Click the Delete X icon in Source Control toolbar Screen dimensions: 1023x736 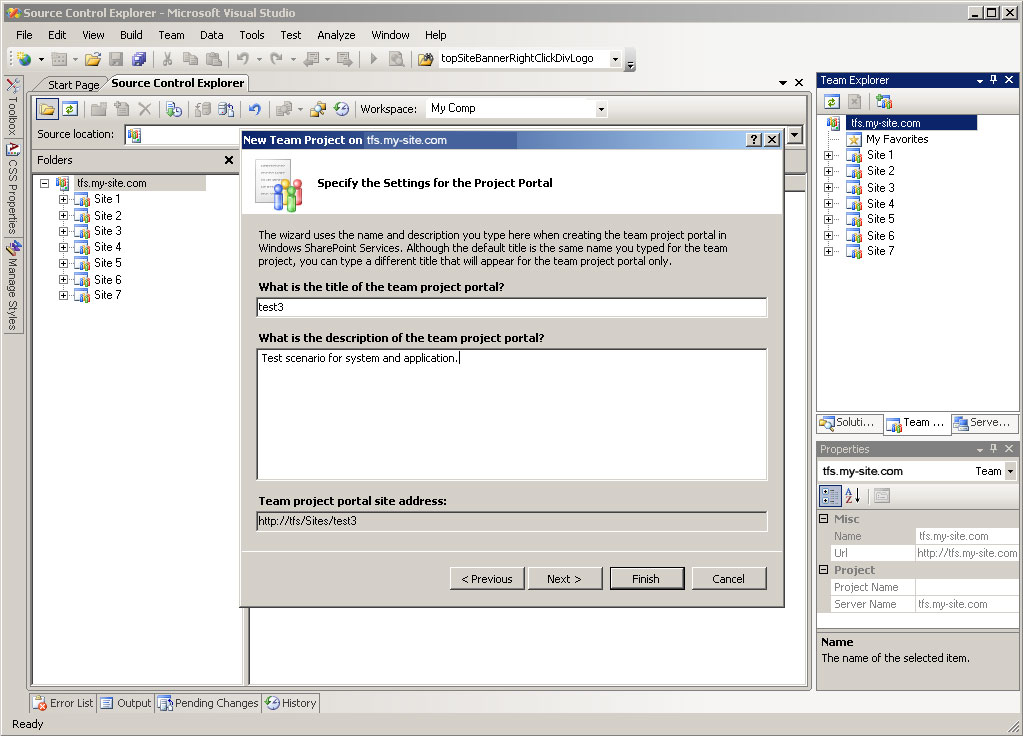tap(145, 110)
